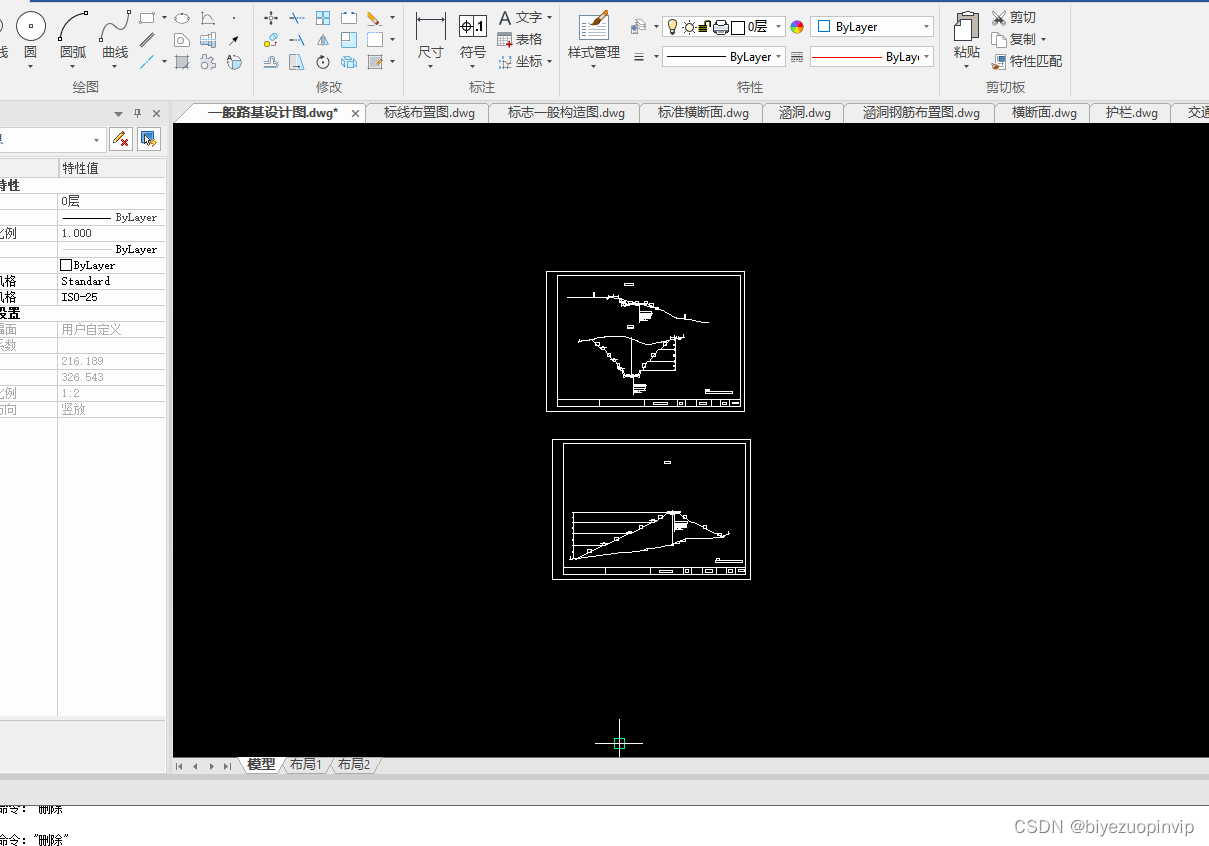The image size is (1209, 846).
Task: Click the quick-select icon in properties panel
Action: pyautogui.click(x=148, y=139)
